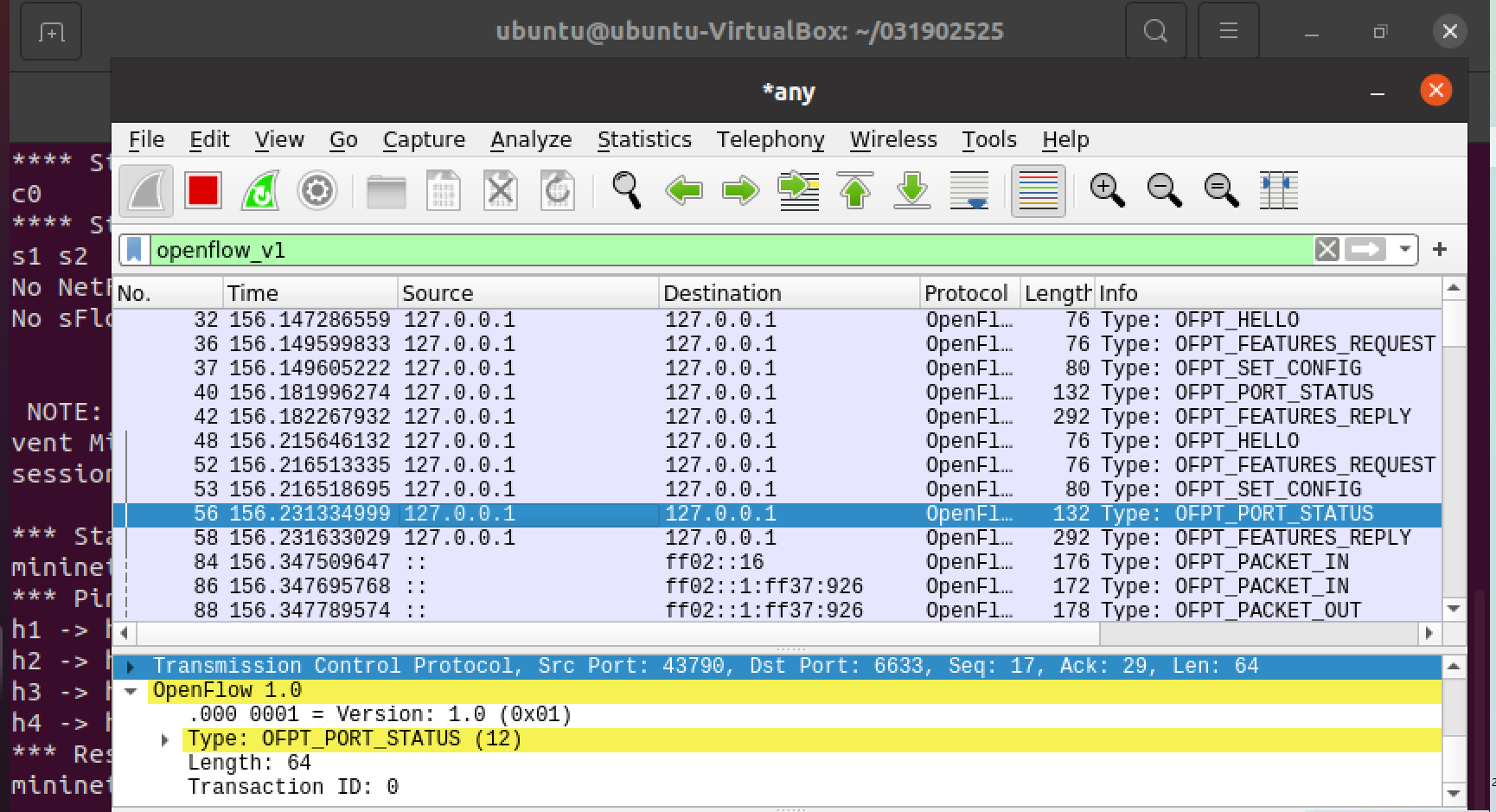This screenshot has height=812, width=1496.
Task: Restart current capture with green fin icon
Action: pyautogui.click(x=260, y=191)
